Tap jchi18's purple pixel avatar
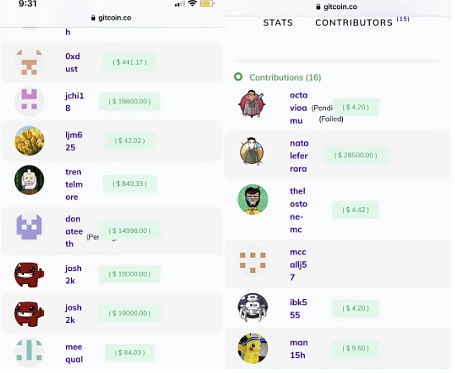 pos(29,101)
